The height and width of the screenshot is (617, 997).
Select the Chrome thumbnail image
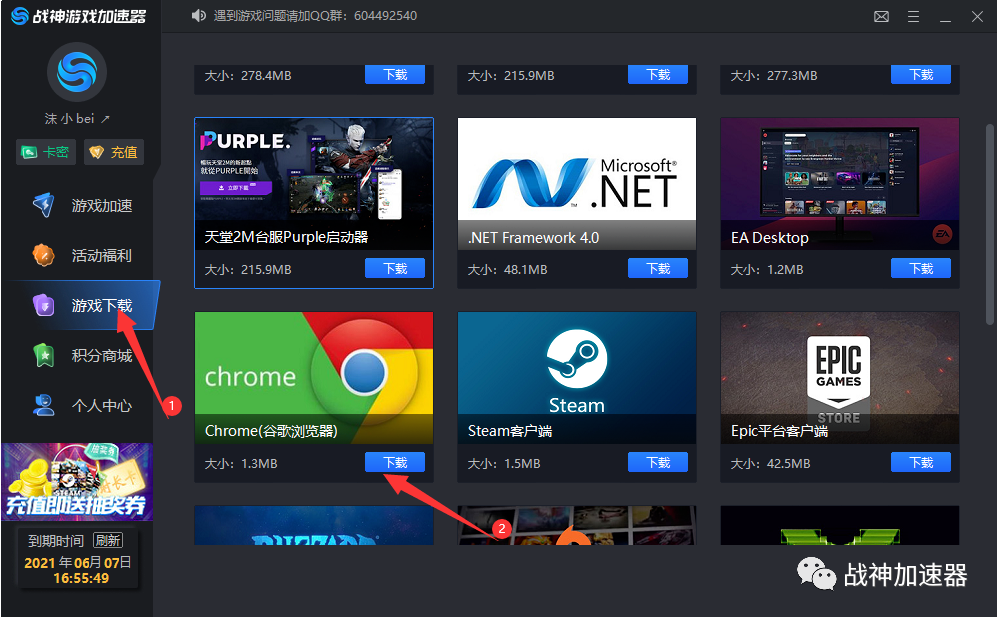click(314, 378)
